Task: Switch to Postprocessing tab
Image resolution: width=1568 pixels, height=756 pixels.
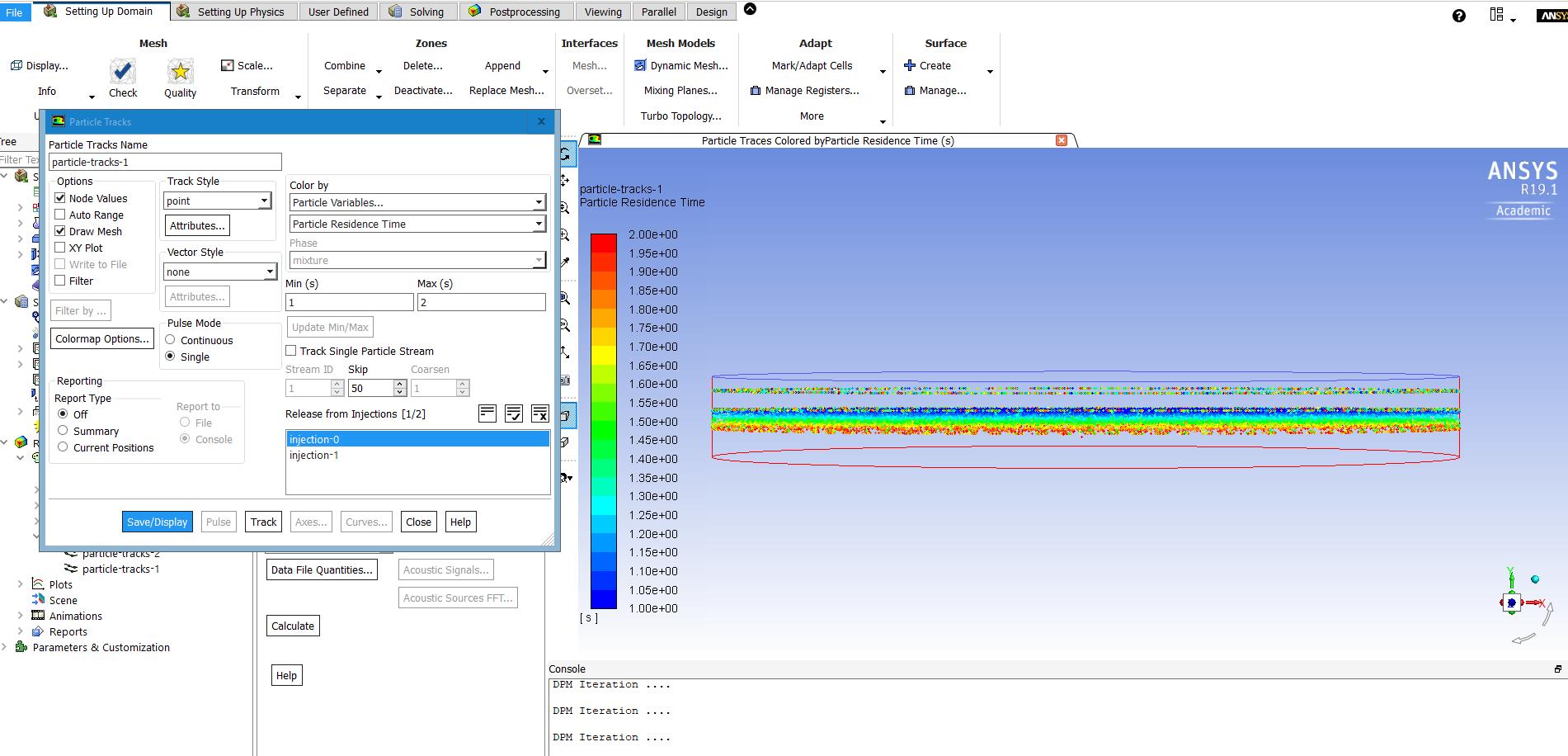Action: click(515, 12)
